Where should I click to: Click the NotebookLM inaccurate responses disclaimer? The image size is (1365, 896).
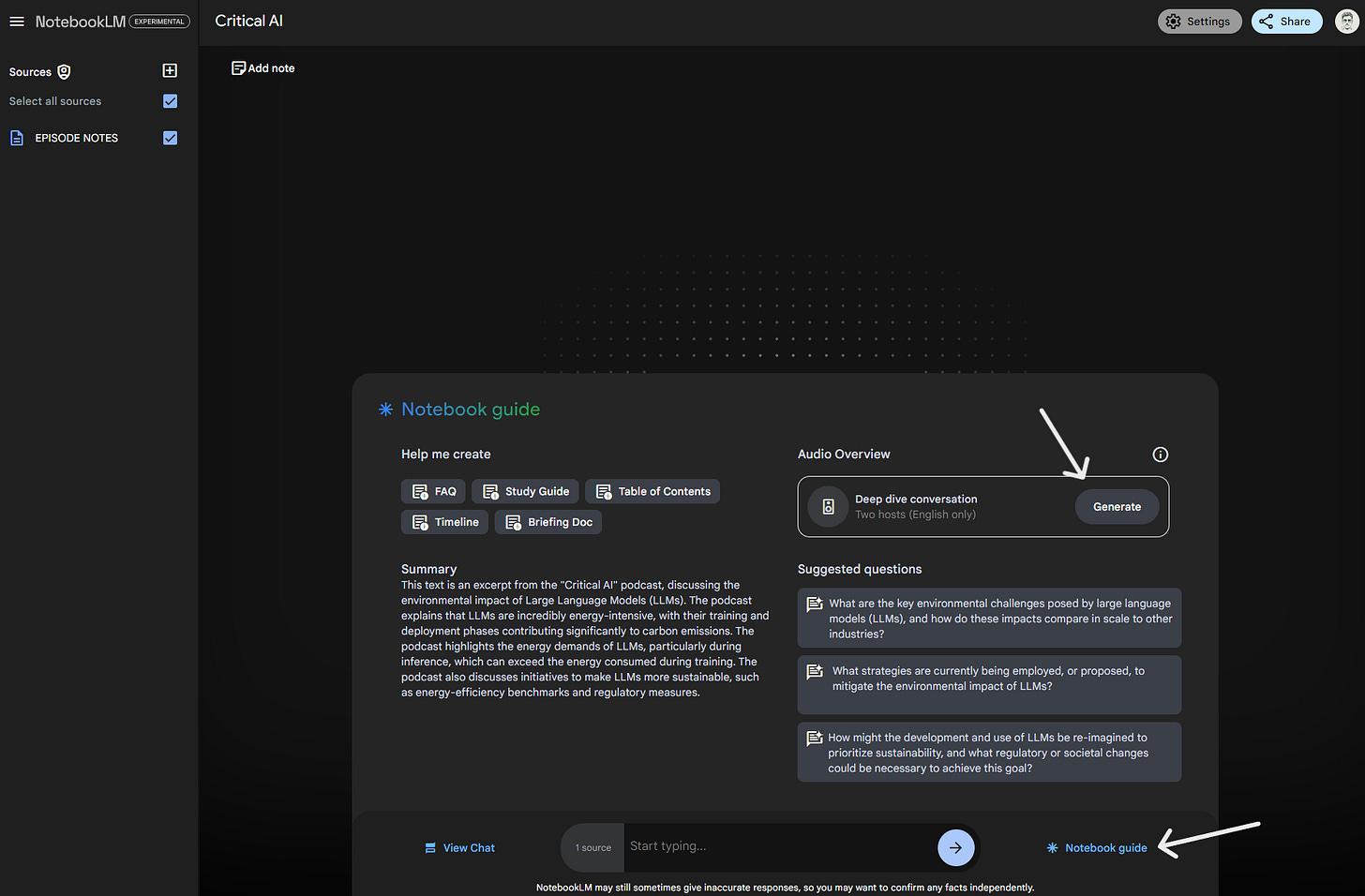point(786,888)
